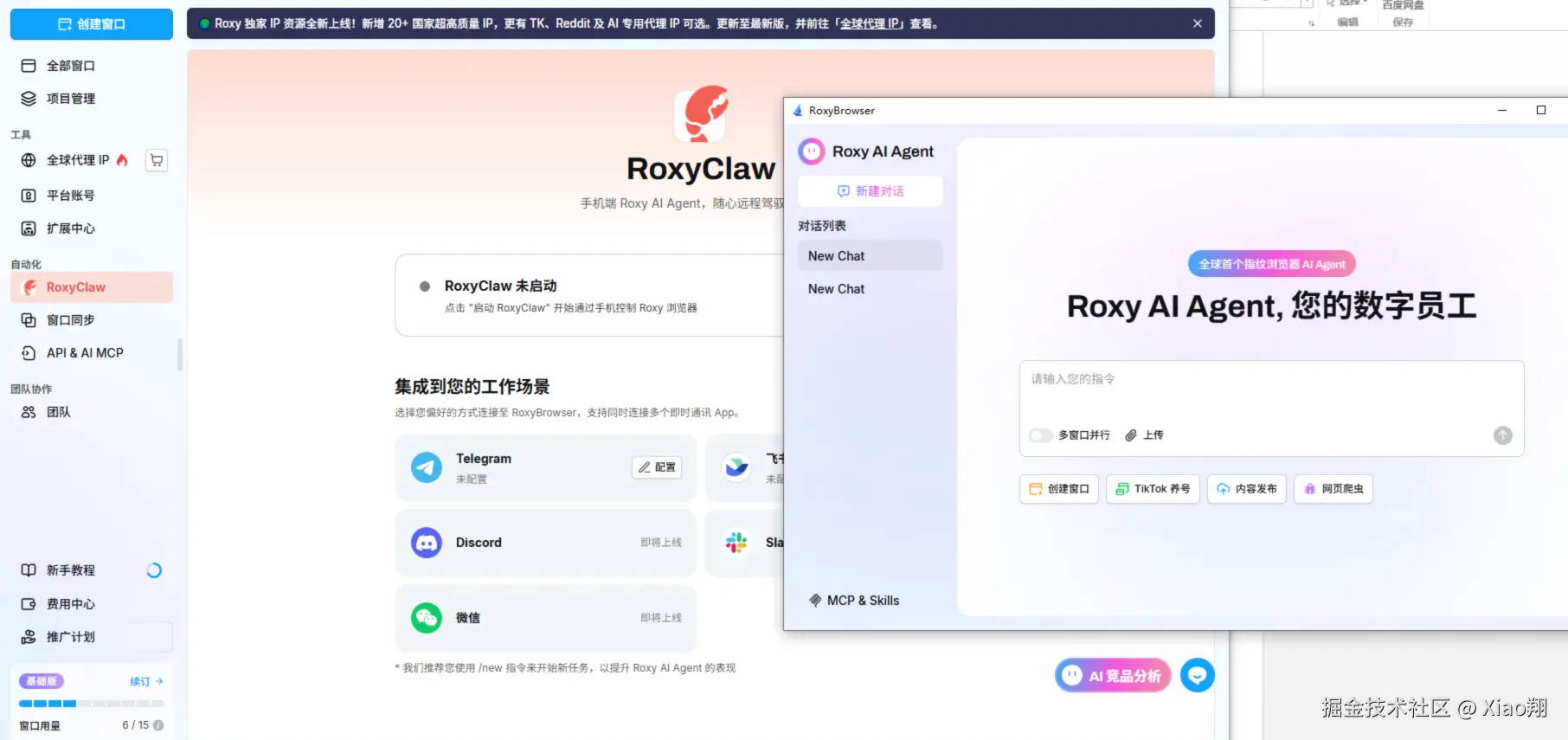Screen dimensions: 1568x740
Task: Open 费用中心 in the sidebar
Action: [x=92, y=604]
